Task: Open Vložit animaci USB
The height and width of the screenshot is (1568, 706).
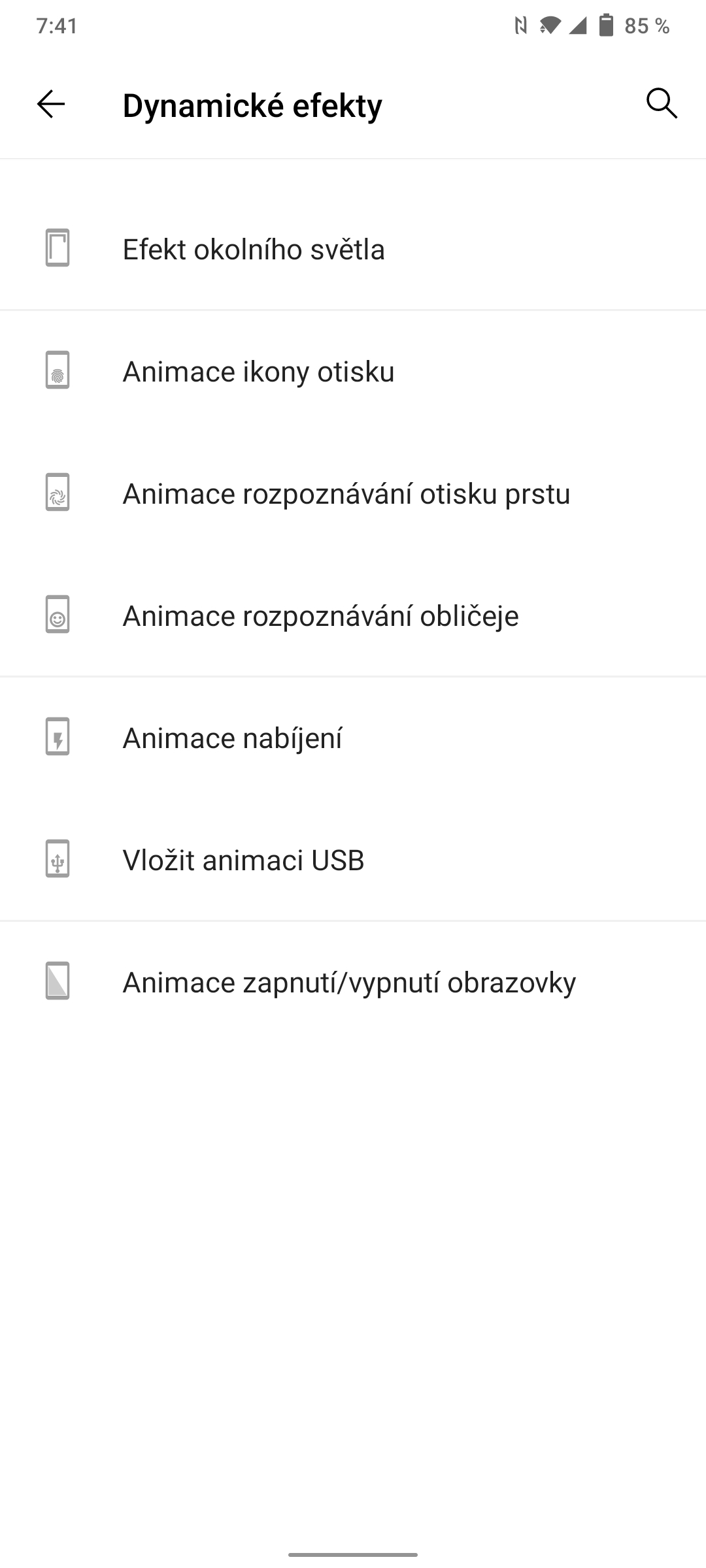Action: pos(243,860)
